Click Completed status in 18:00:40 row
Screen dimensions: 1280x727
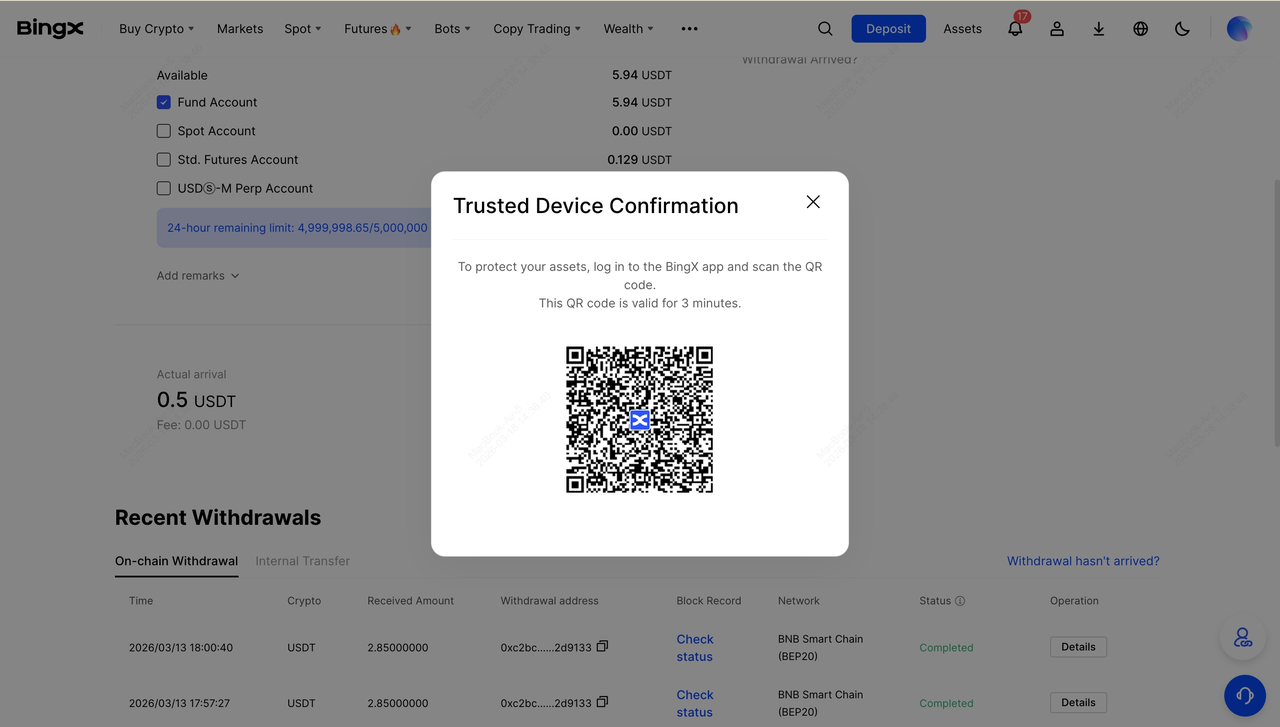[946, 648]
